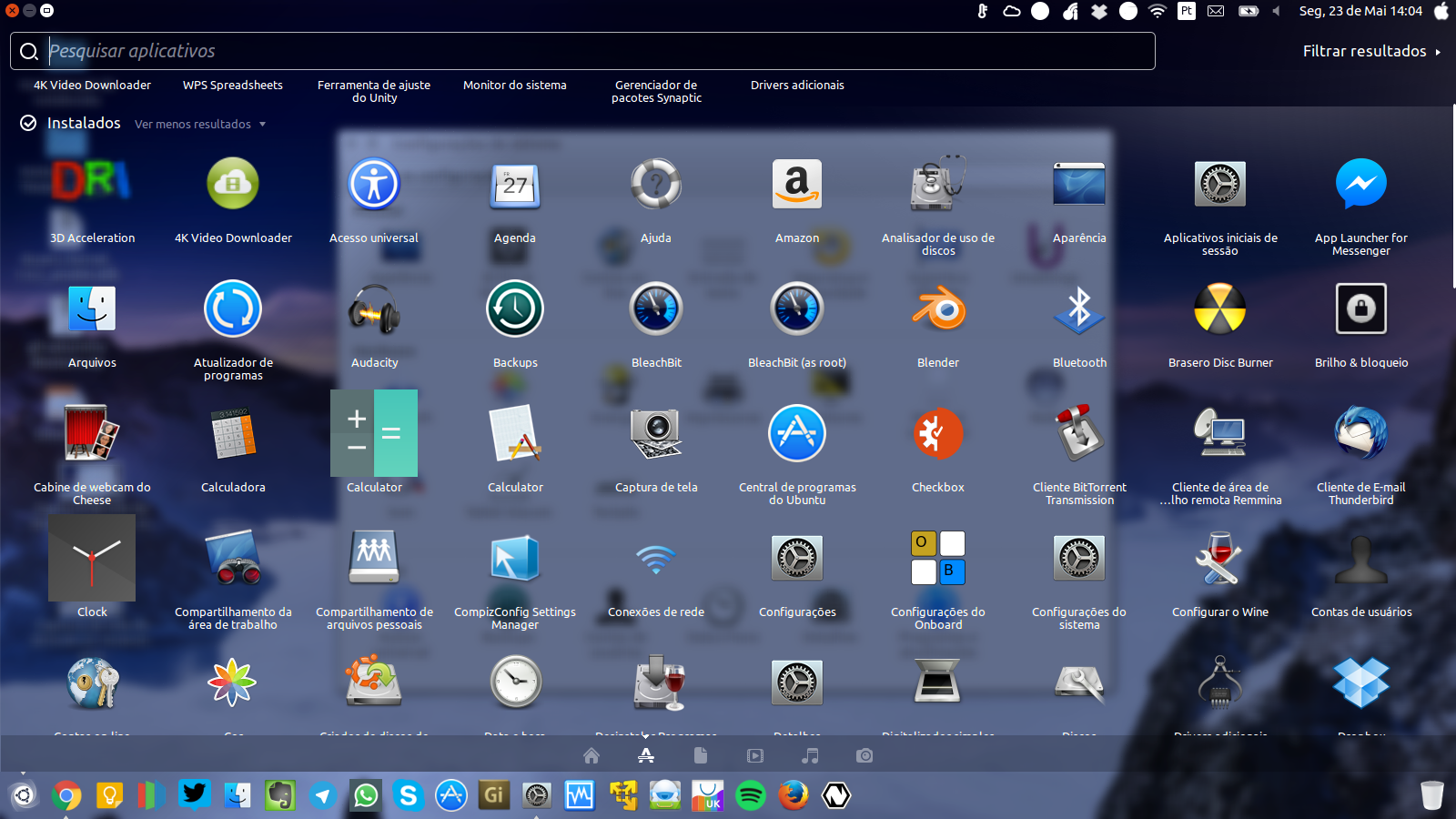This screenshot has width=1456, height=819.
Task: Click the Pesquisar aplicativos search field
Action: (x=582, y=51)
